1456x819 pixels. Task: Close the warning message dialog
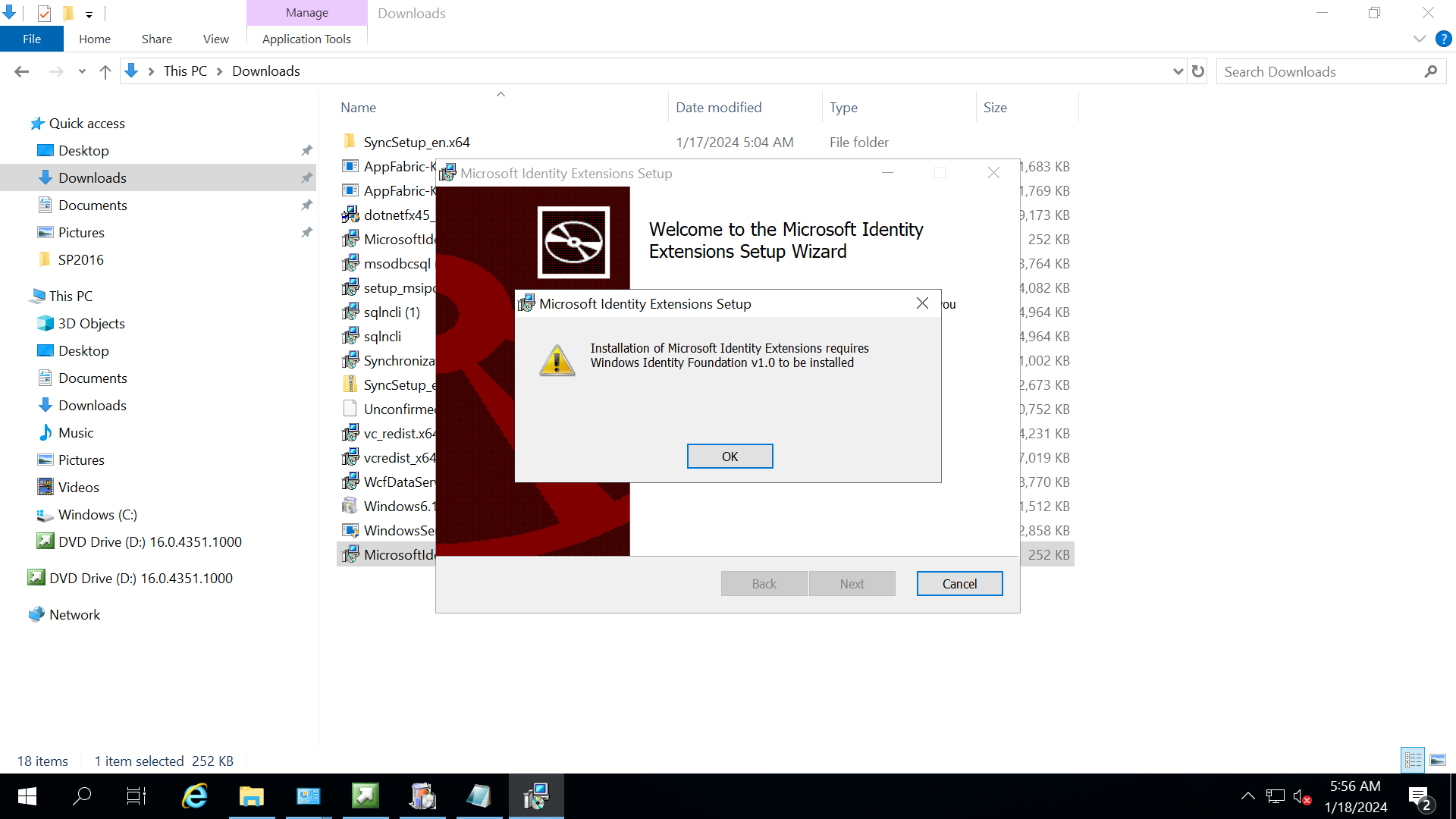tap(922, 303)
